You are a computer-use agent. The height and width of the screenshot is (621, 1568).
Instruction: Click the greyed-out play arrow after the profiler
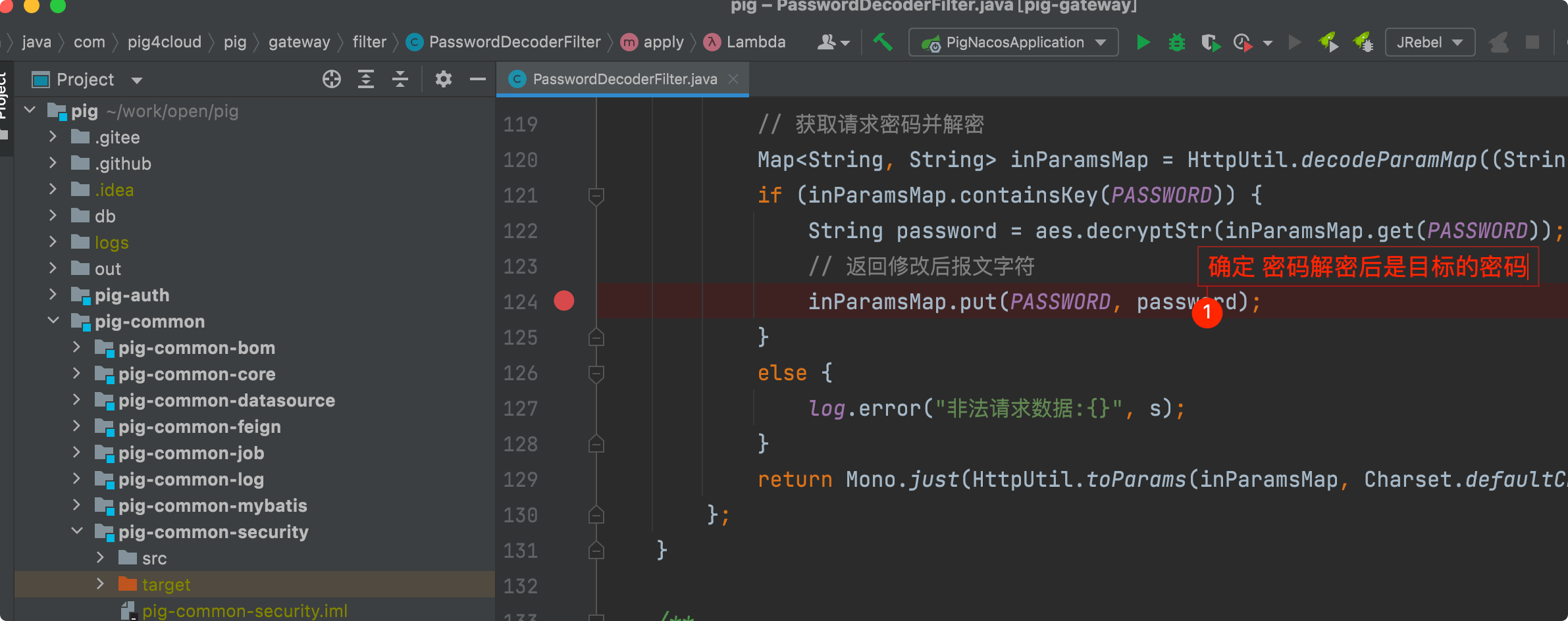point(1295,43)
